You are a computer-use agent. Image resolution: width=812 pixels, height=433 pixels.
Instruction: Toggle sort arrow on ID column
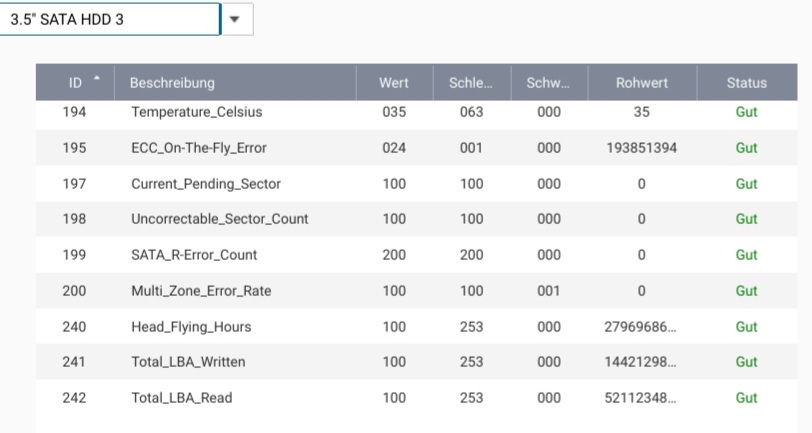96,80
